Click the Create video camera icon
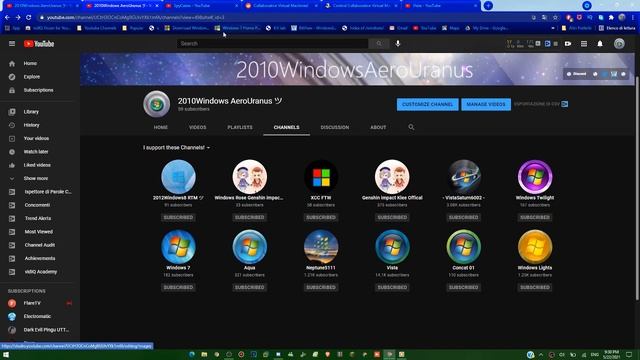Viewport: 640px width, 360px height. pyautogui.click(x=568, y=44)
